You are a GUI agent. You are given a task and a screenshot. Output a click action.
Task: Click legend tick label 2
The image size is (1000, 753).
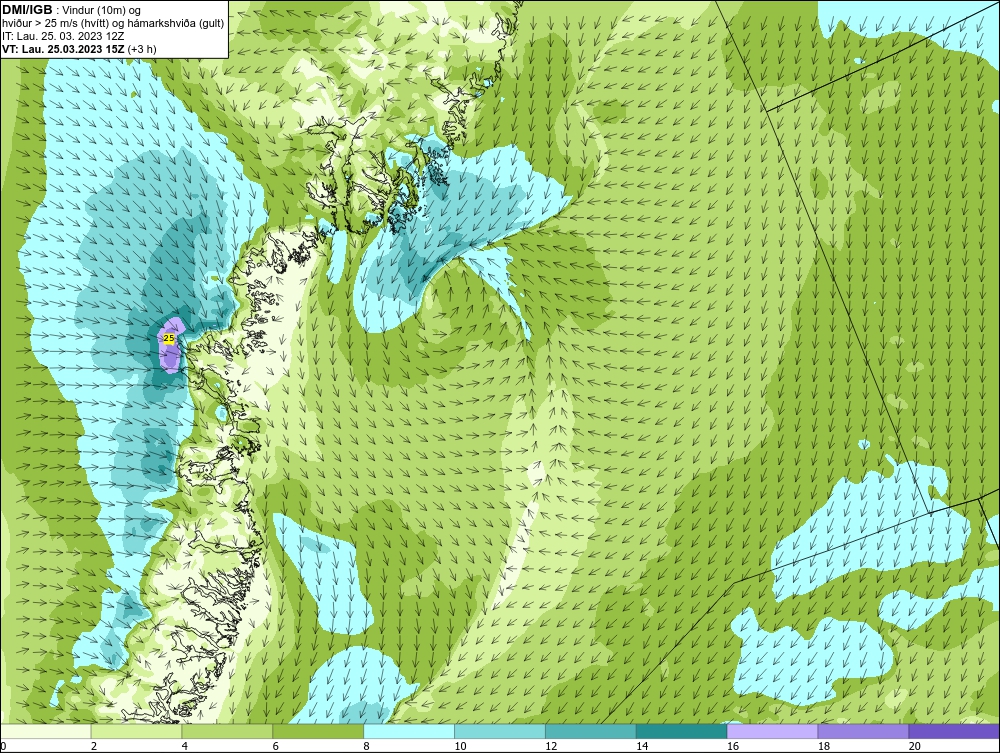click(94, 746)
